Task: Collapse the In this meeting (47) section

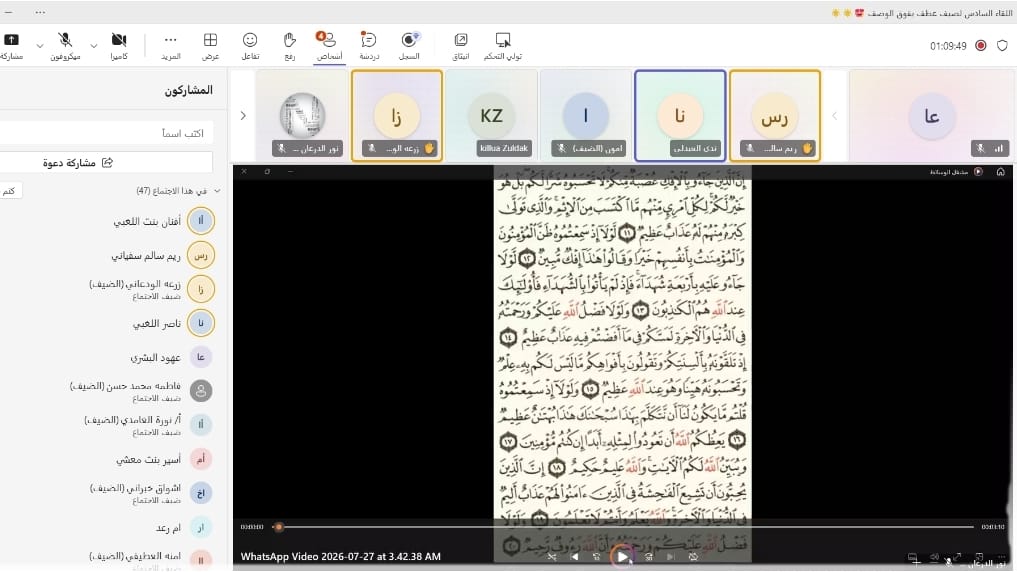Action: click(217, 191)
